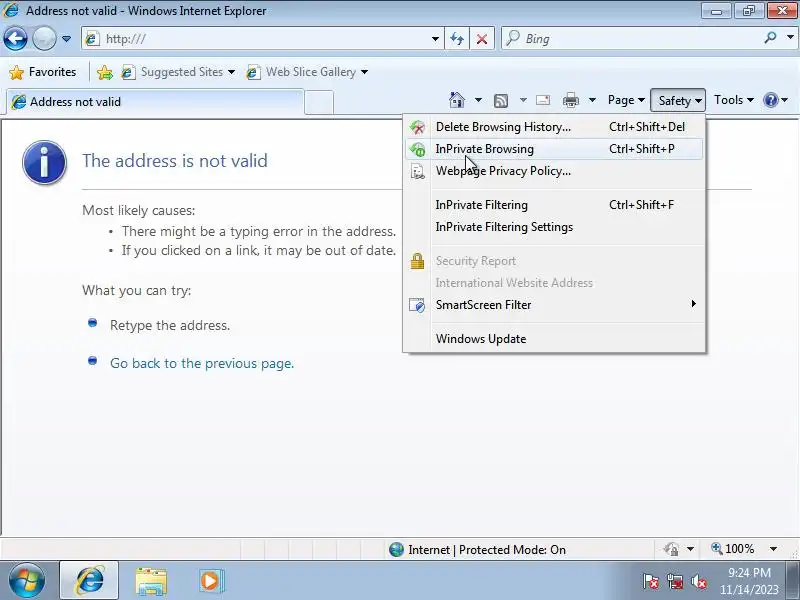
Task: Click the search magnifier button
Action: [770, 38]
